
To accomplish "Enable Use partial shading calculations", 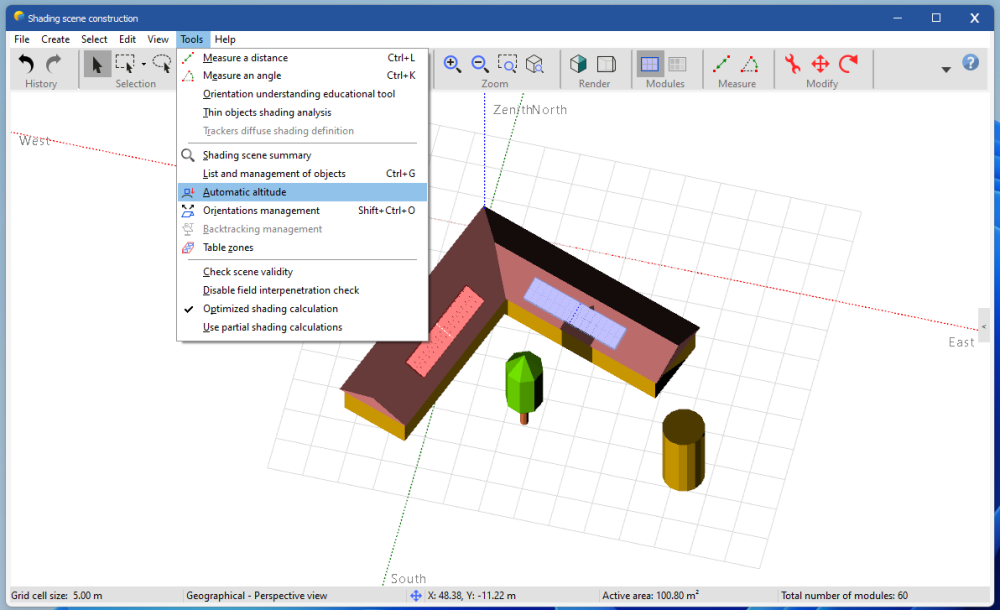I will pos(272,327).
